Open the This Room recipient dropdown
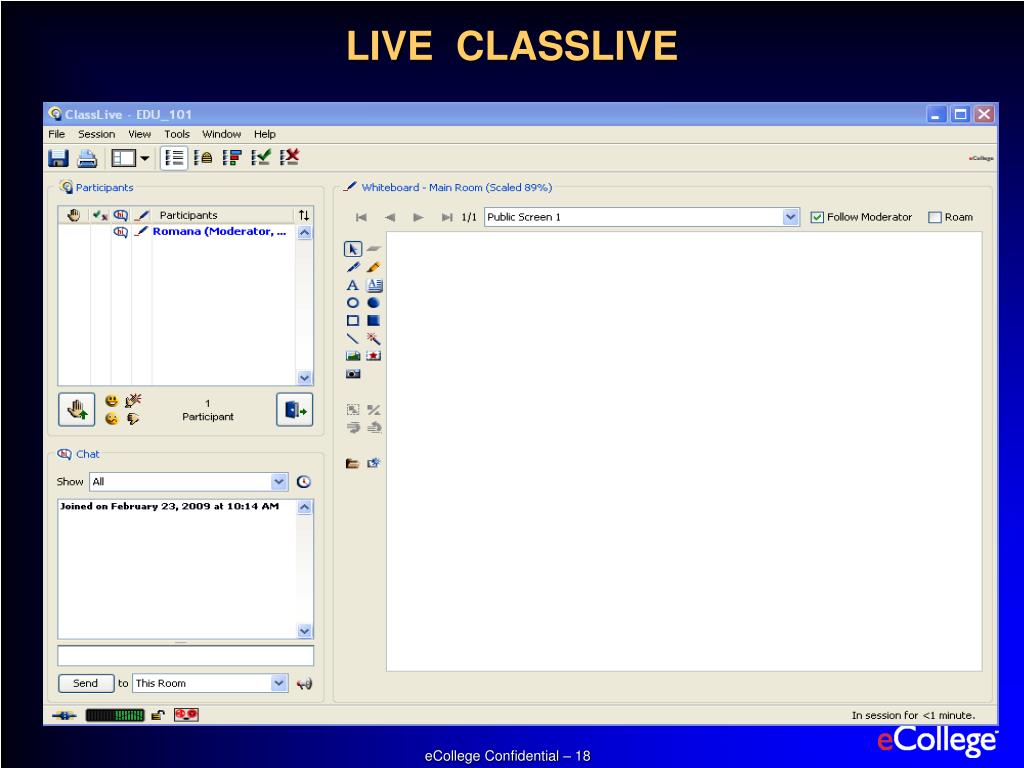This screenshot has height=768, width=1024. point(279,683)
